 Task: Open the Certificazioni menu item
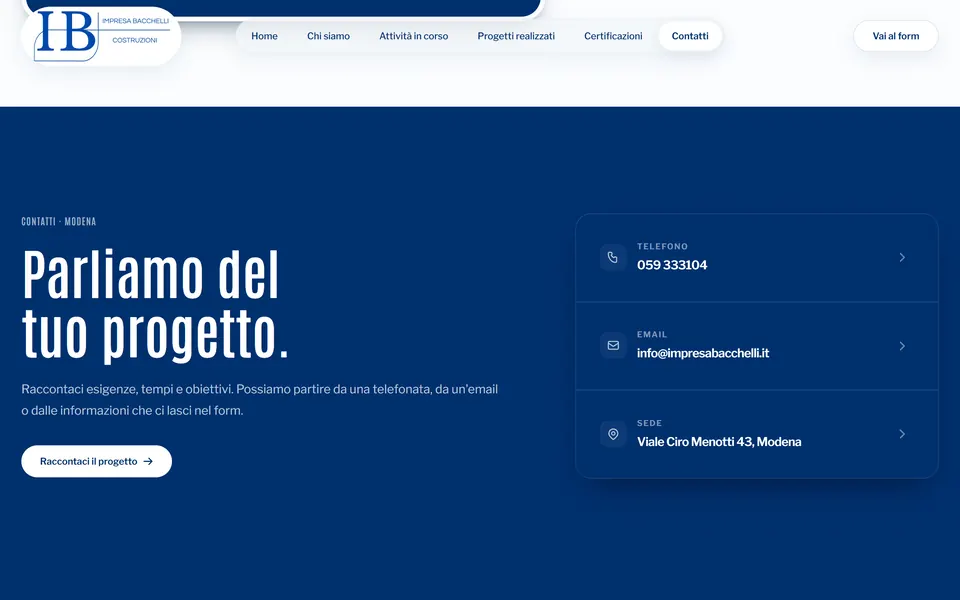tap(613, 36)
